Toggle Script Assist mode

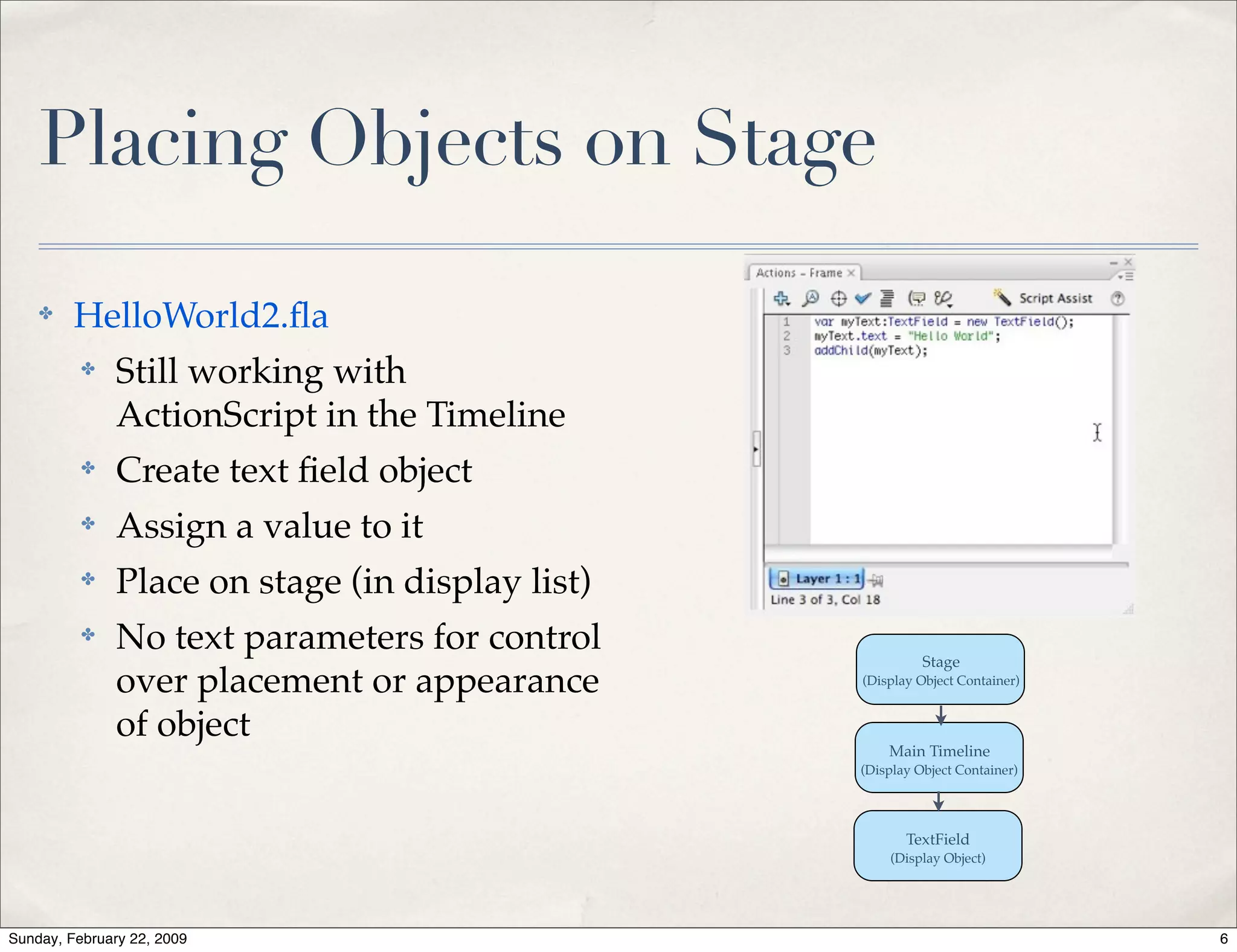click(1044, 298)
